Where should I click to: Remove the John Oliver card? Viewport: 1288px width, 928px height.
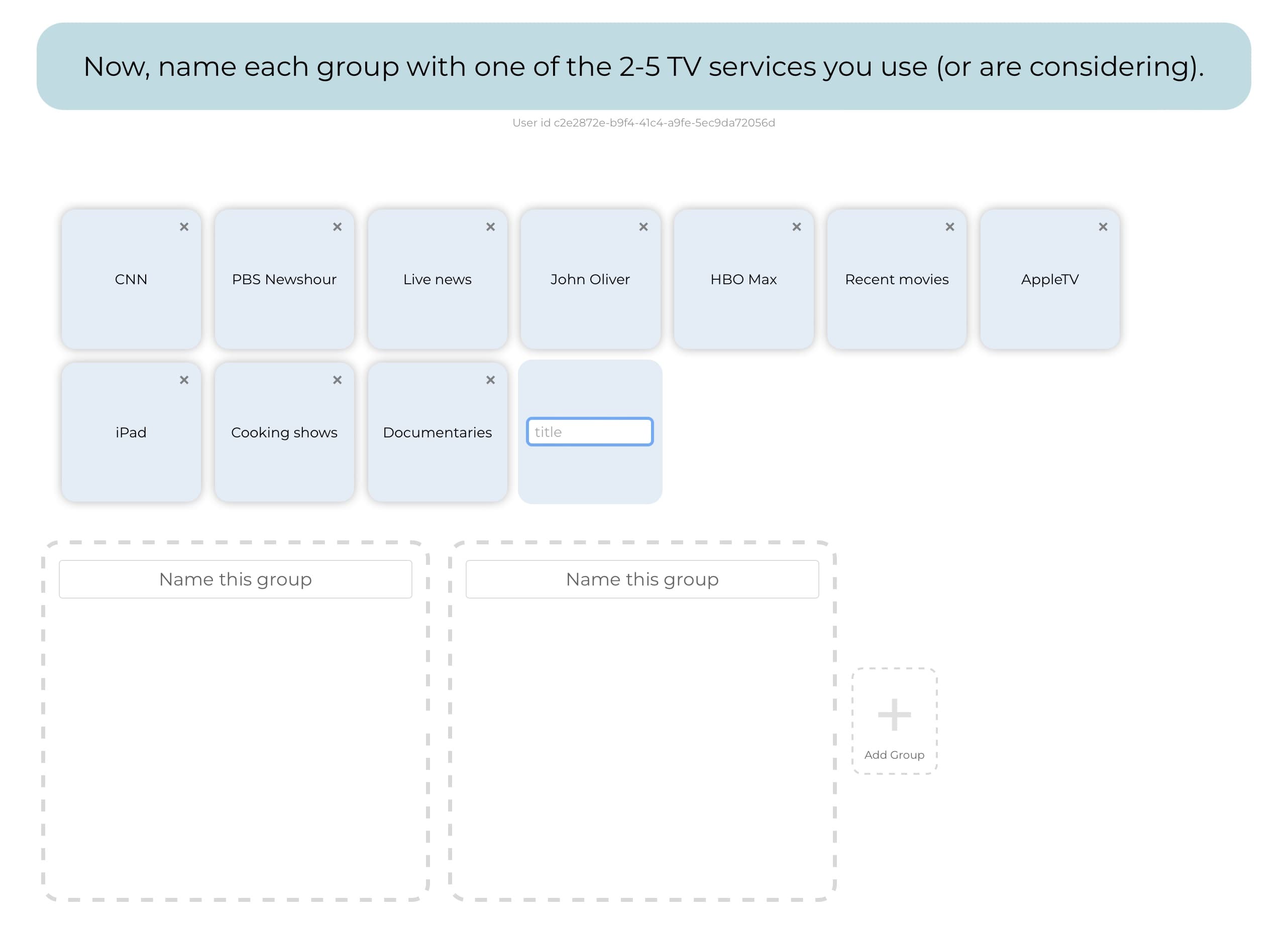tap(643, 226)
